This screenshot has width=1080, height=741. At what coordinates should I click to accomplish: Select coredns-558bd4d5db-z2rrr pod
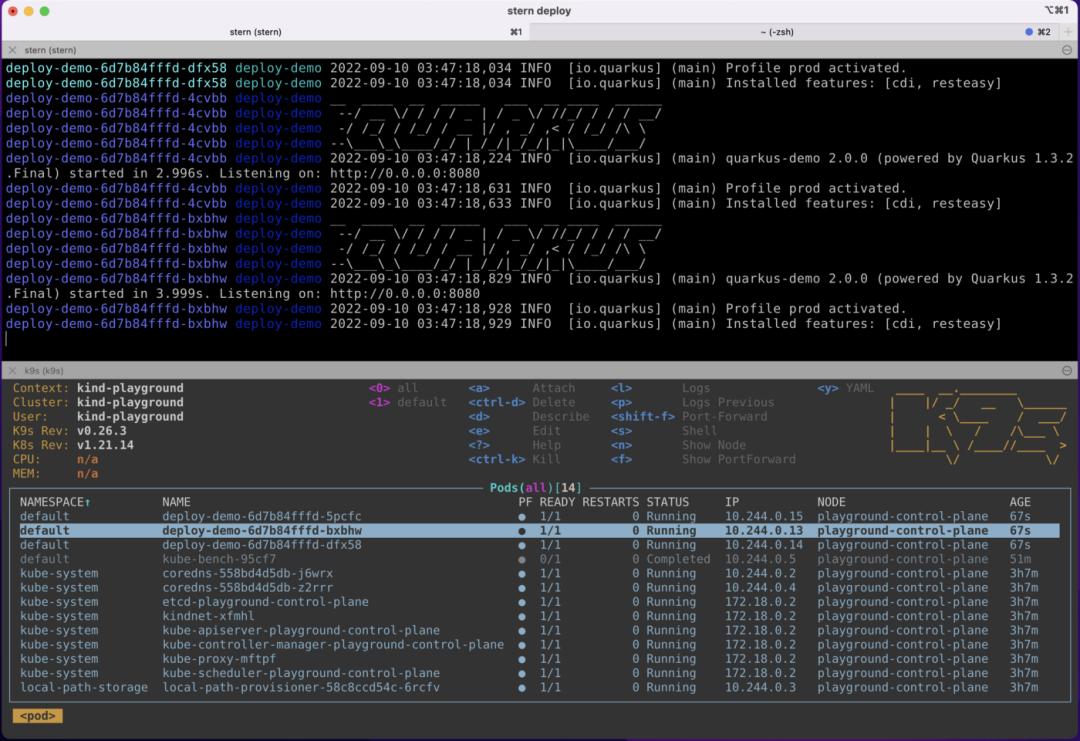coord(539,587)
